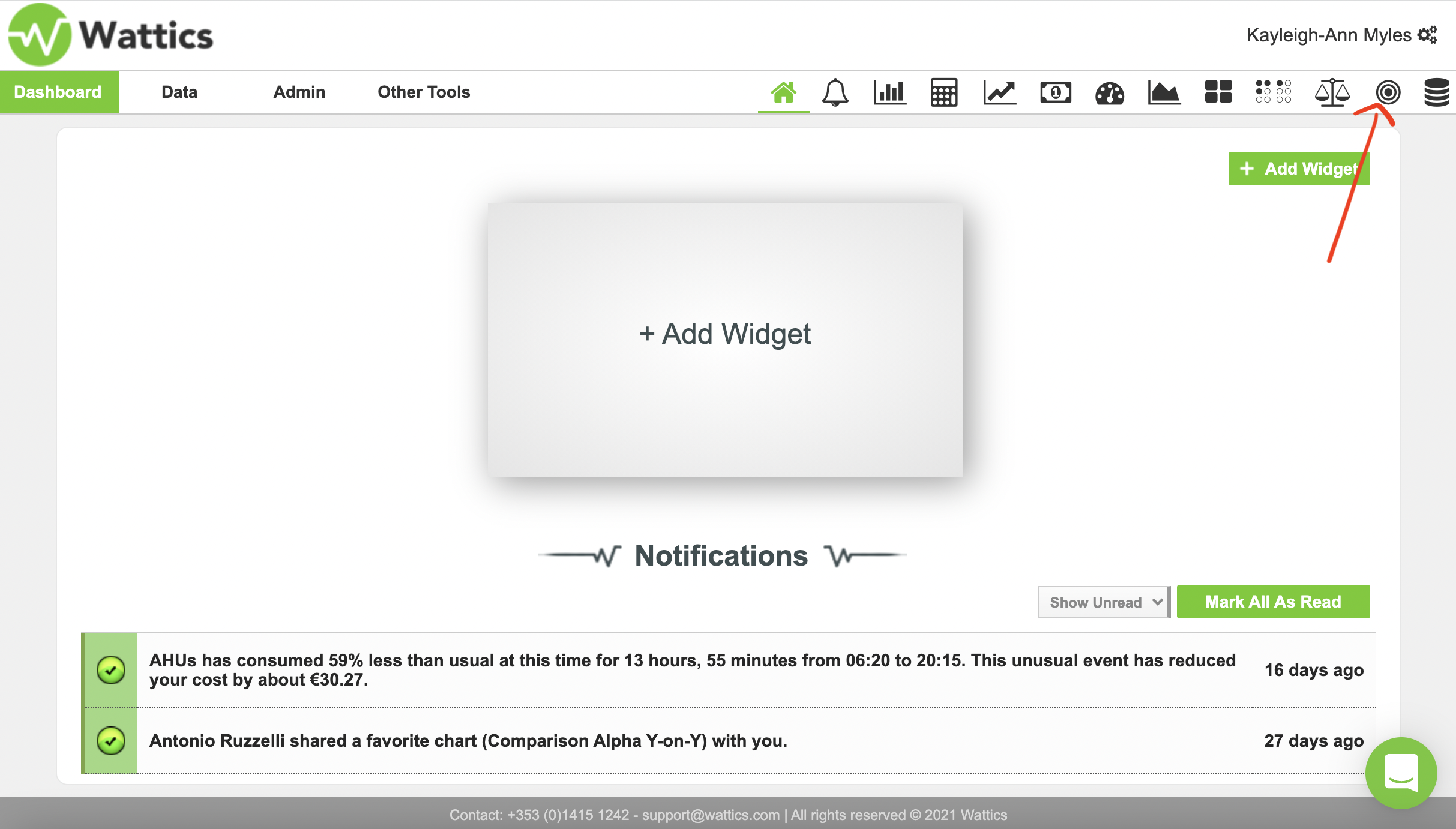Open the bar chart icon
1456x829 pixels.
pos(889,92)
